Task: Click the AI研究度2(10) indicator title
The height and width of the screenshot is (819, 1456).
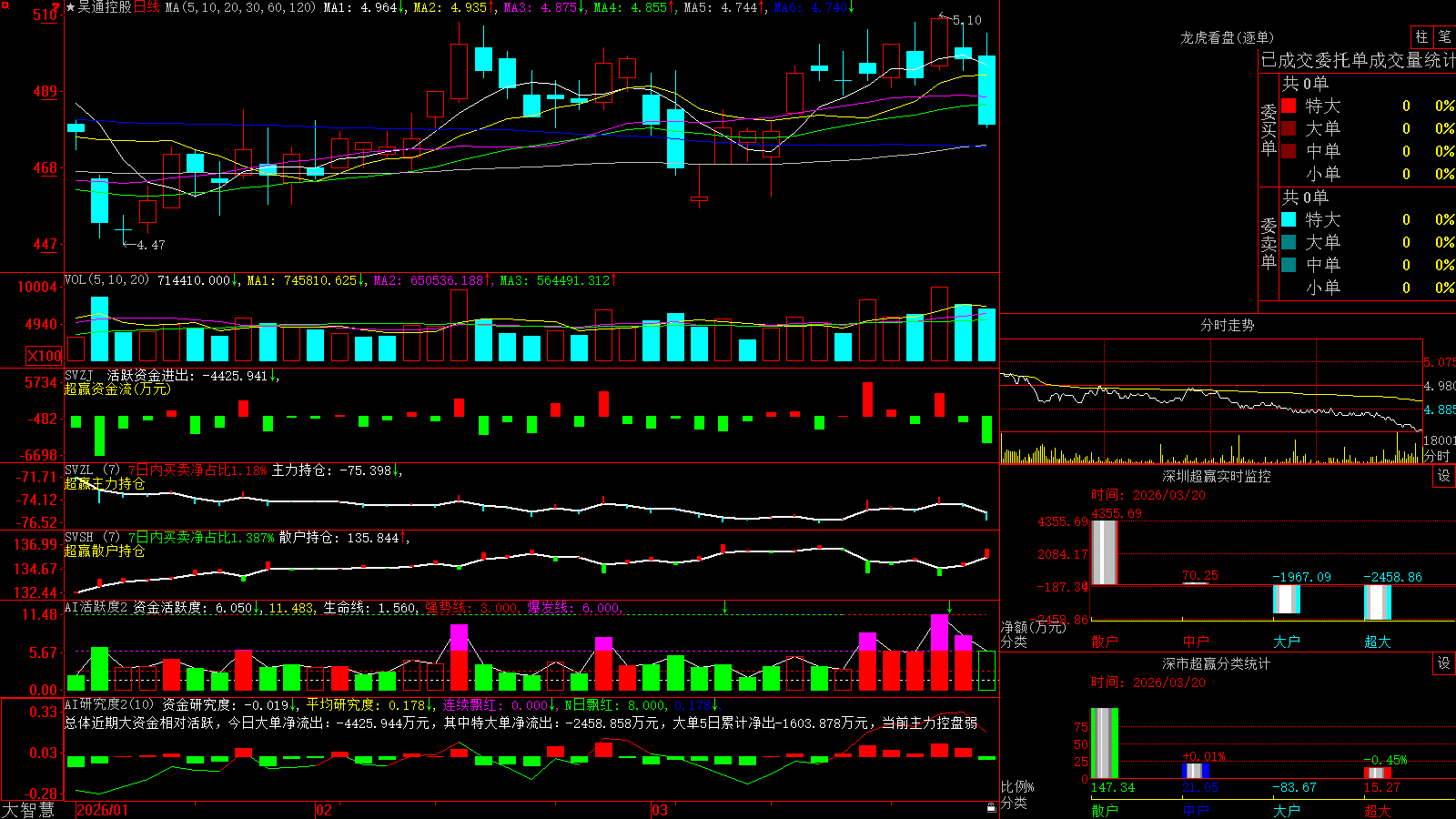Action: coord(110,704)
